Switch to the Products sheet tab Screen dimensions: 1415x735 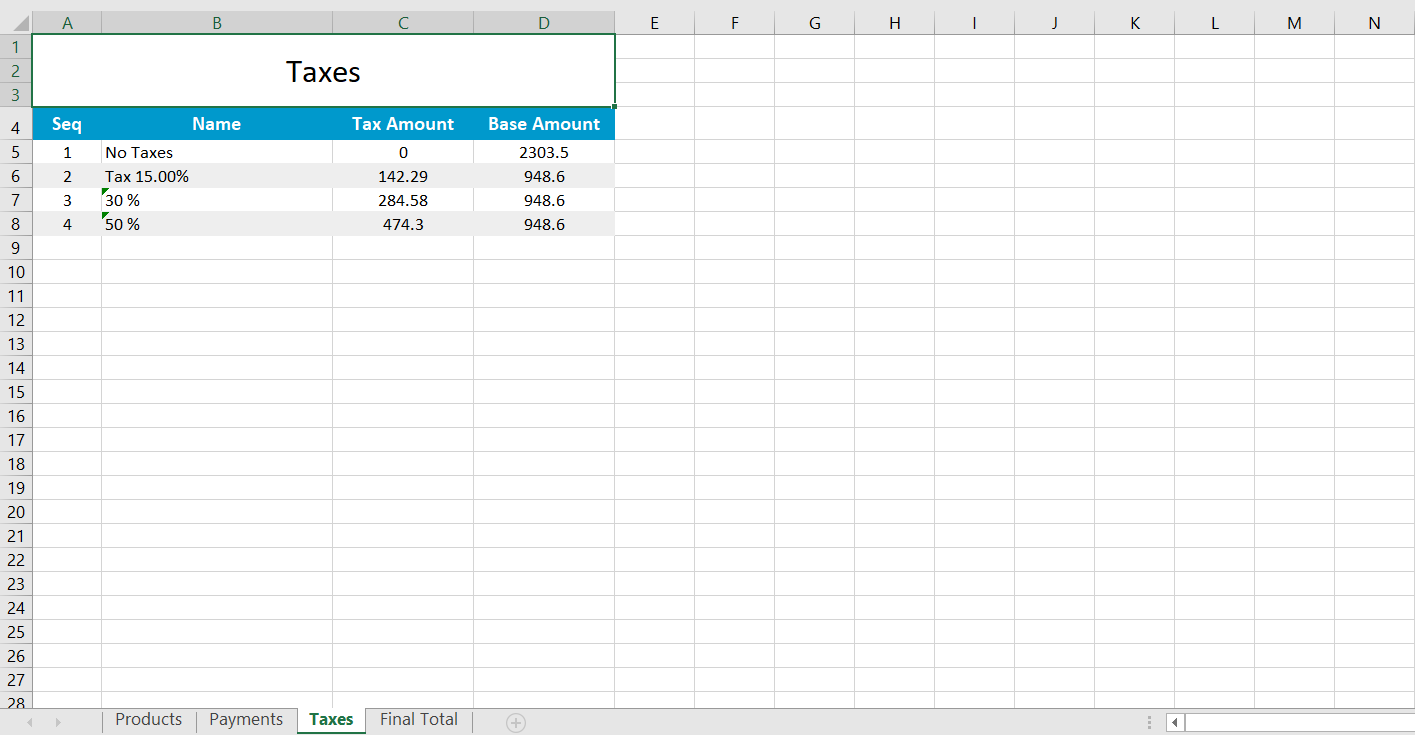[148, 719]
